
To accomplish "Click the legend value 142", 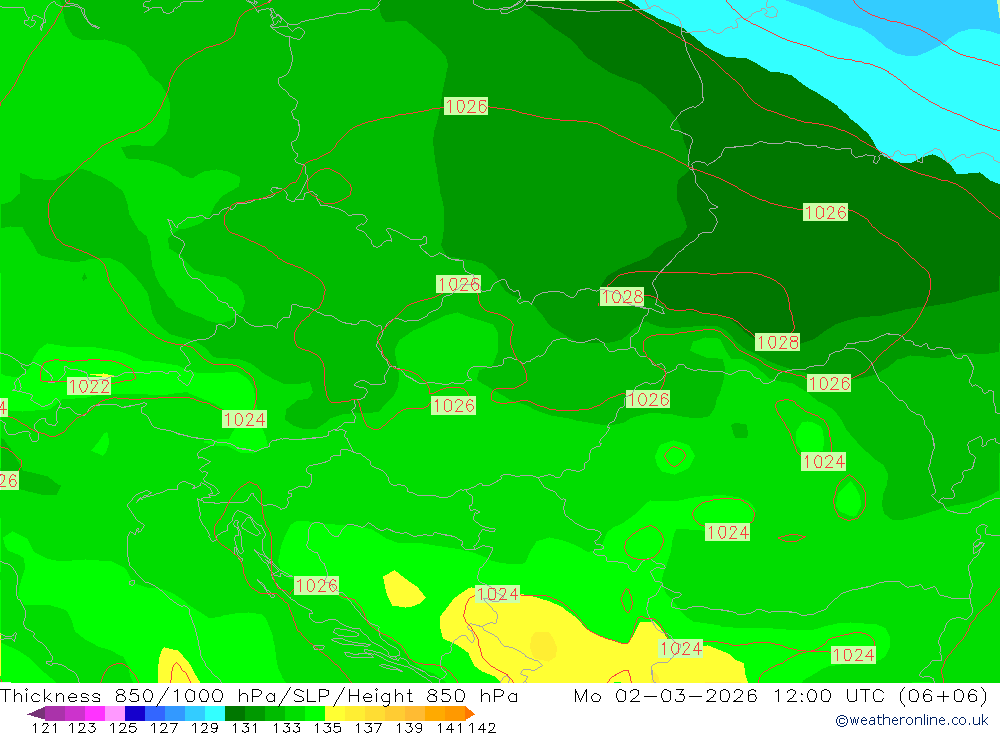I will (482, 727).
